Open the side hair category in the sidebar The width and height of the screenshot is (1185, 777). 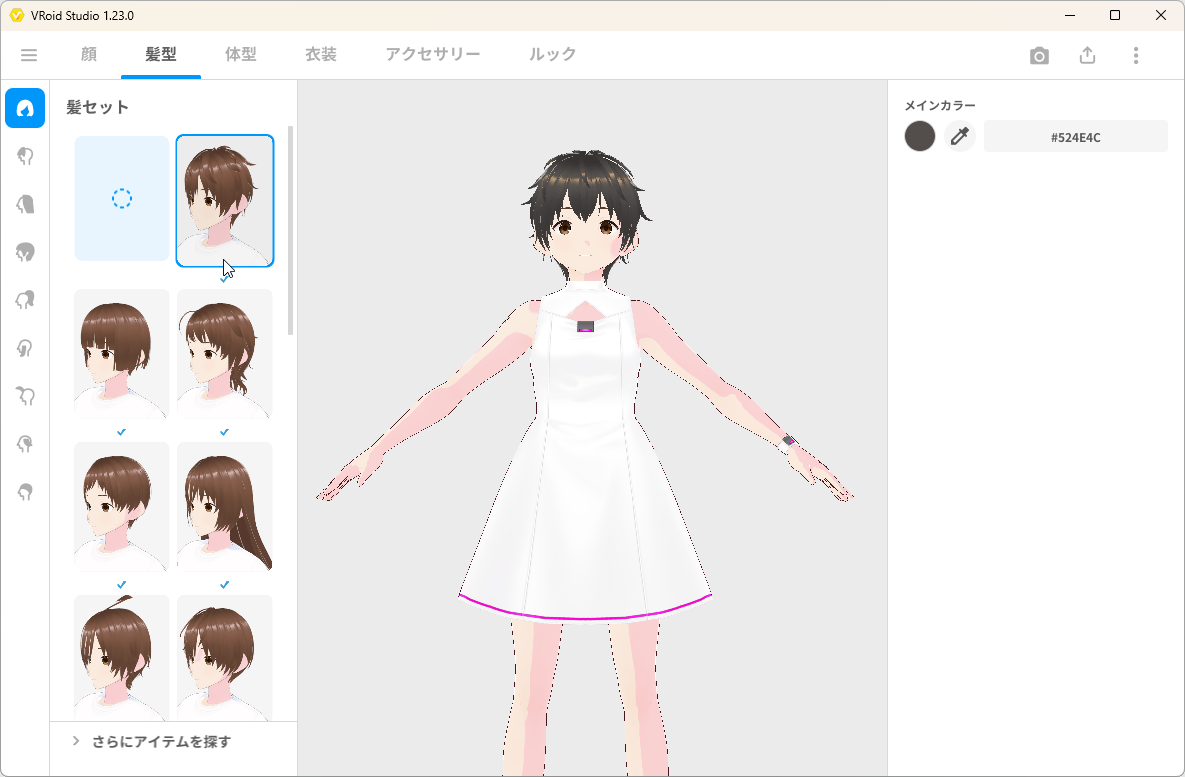point(25,252)
